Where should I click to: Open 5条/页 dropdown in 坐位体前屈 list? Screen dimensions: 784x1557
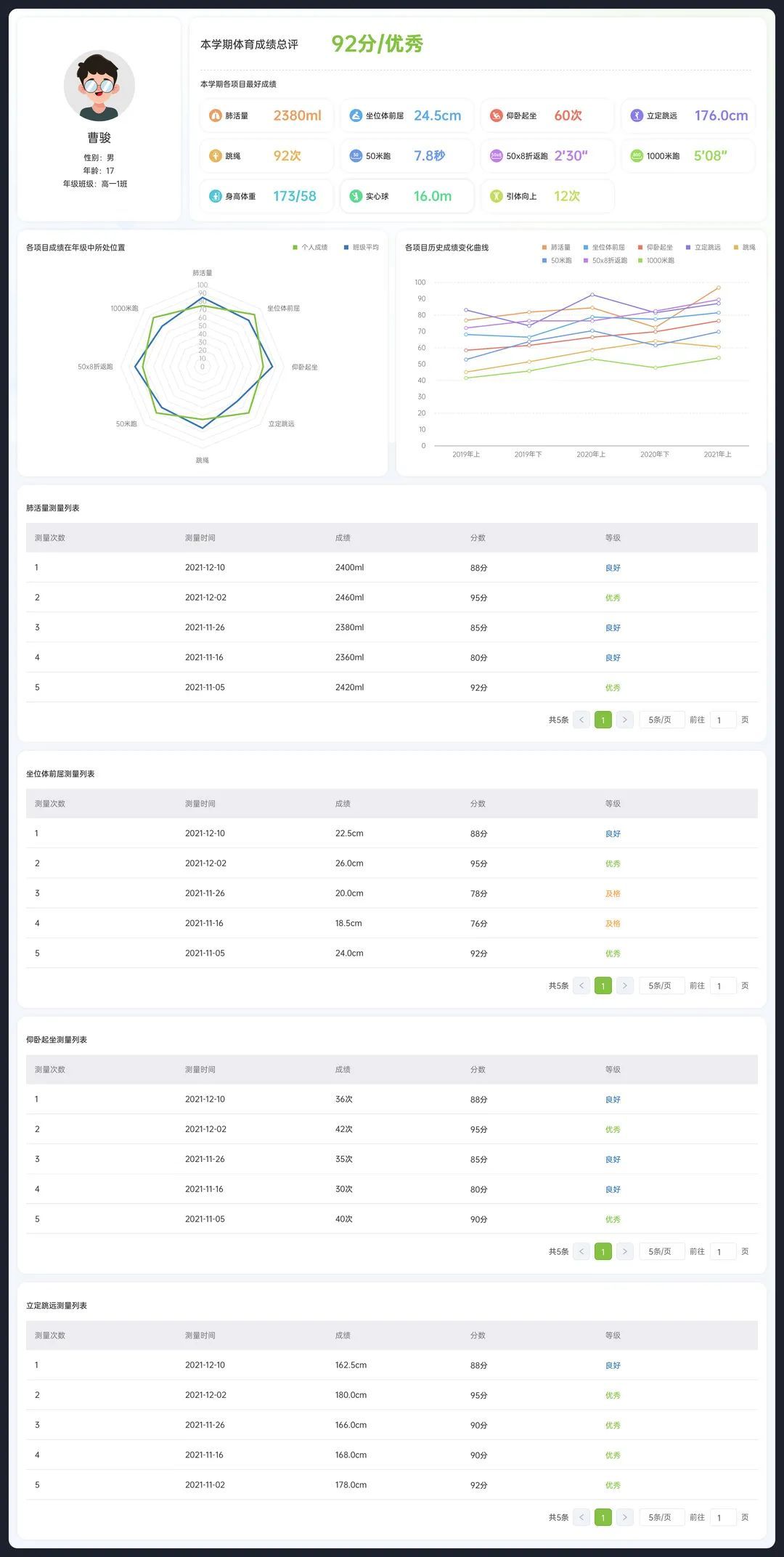pos(661,985)
